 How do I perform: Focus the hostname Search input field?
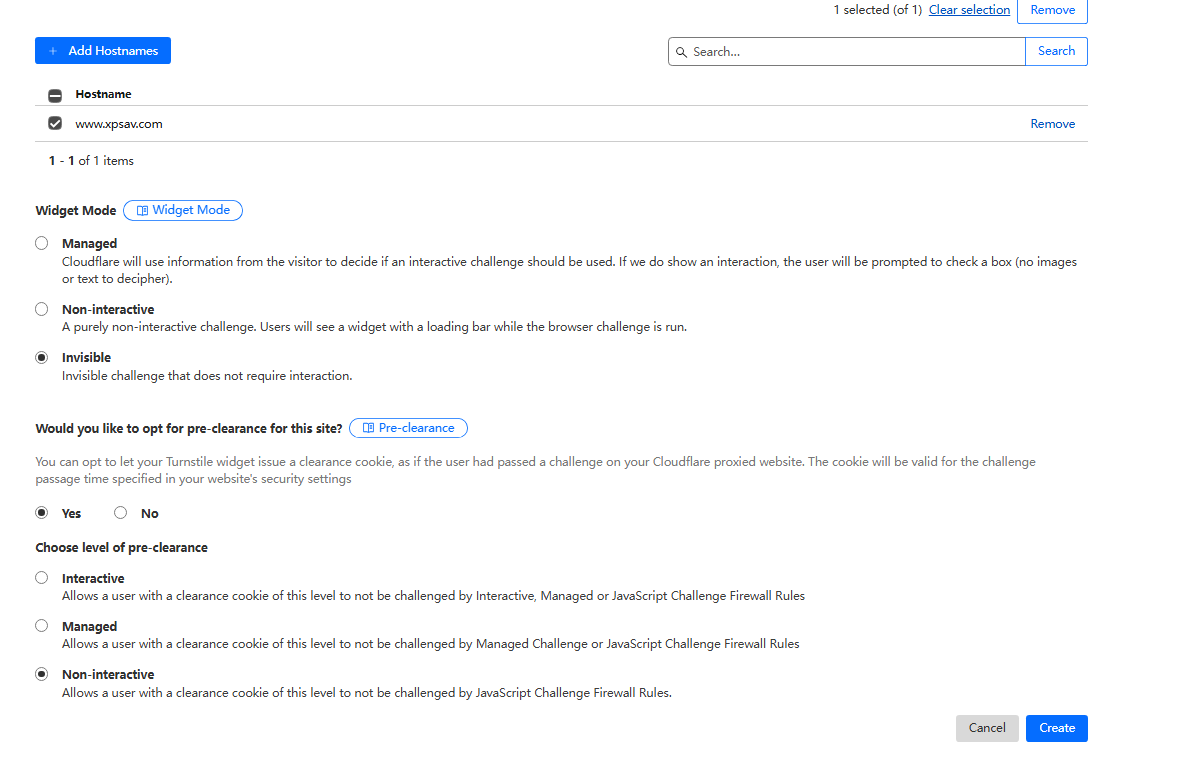coord(855,52)
